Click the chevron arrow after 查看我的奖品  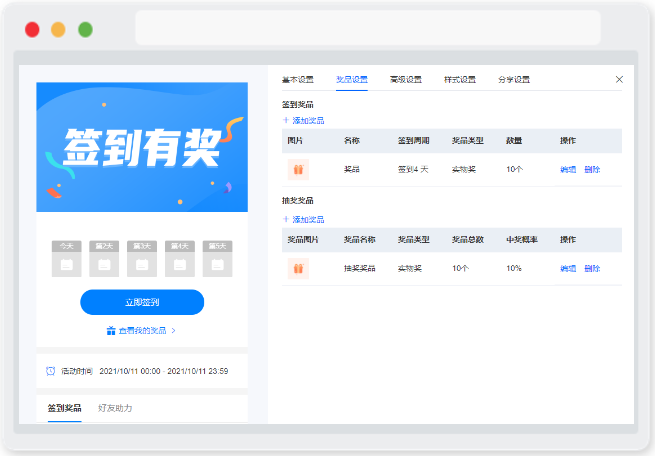(x=173, y=331)
